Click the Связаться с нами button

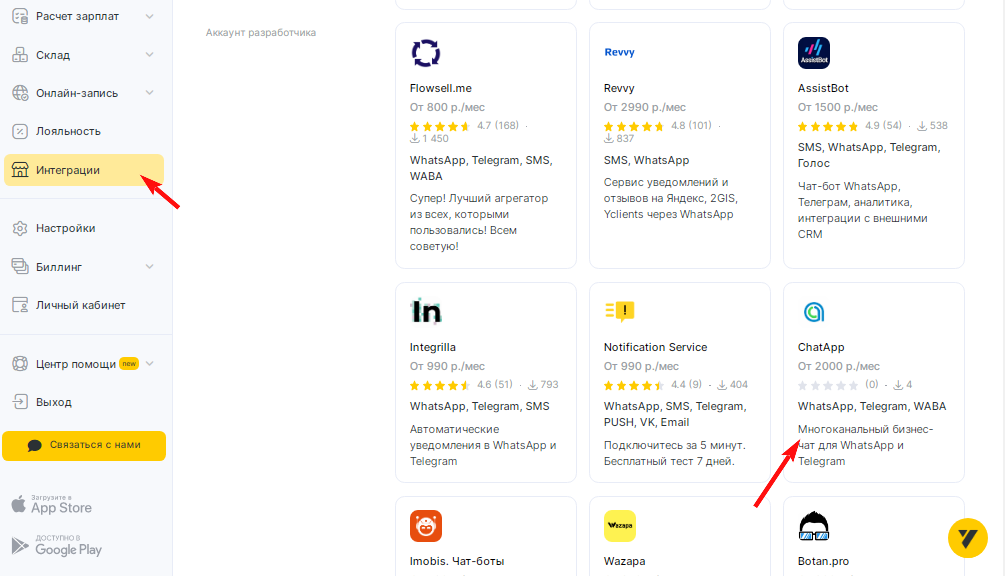point(84,445)
